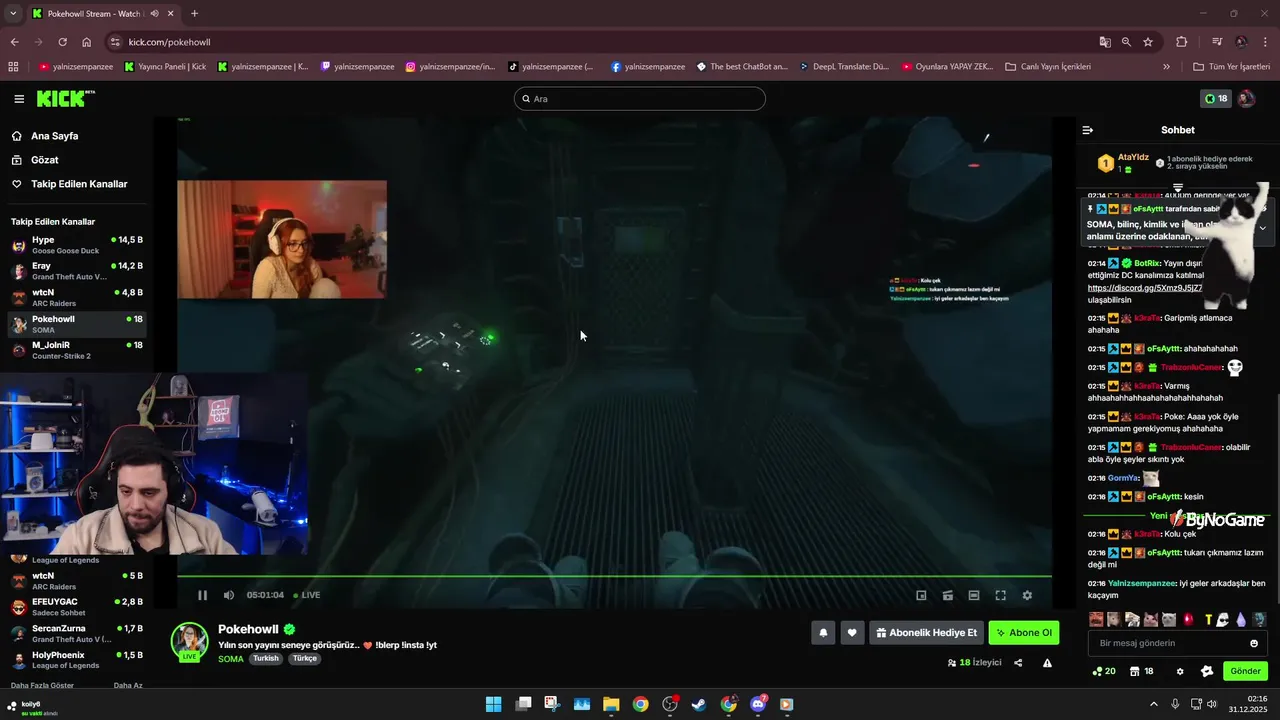The image size is (1280, 720).
Task: Open Tüm Yer İşaretleri folder
Action: pos(1232,67)
